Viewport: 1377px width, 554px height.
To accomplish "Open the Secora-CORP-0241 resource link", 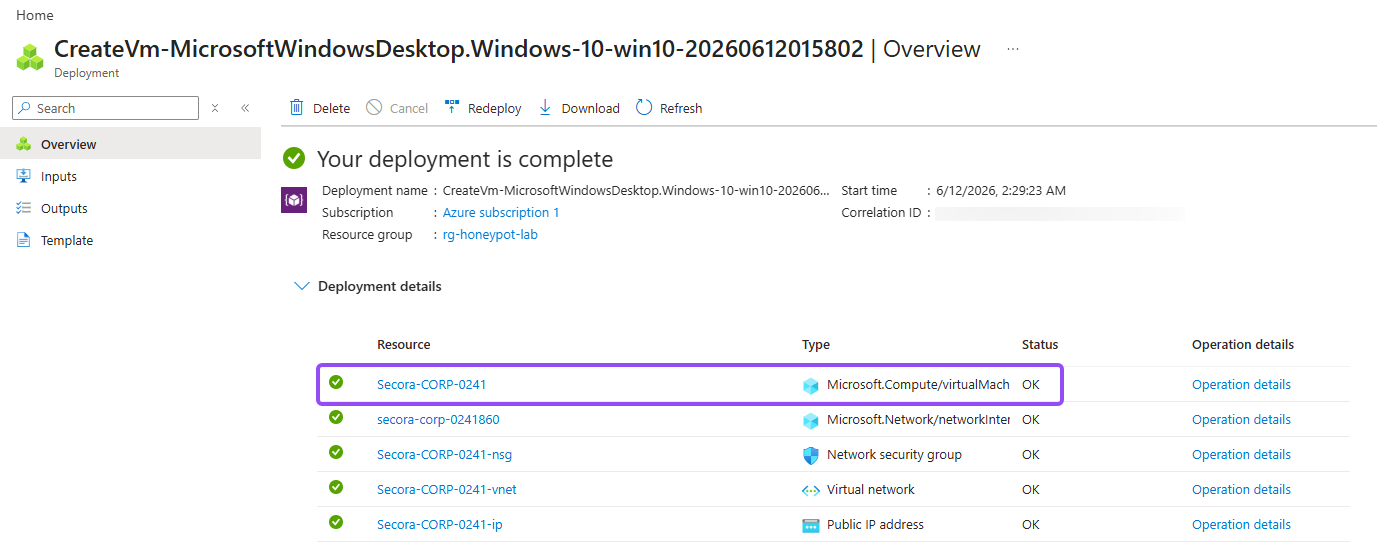I will (x=432, y=384).
